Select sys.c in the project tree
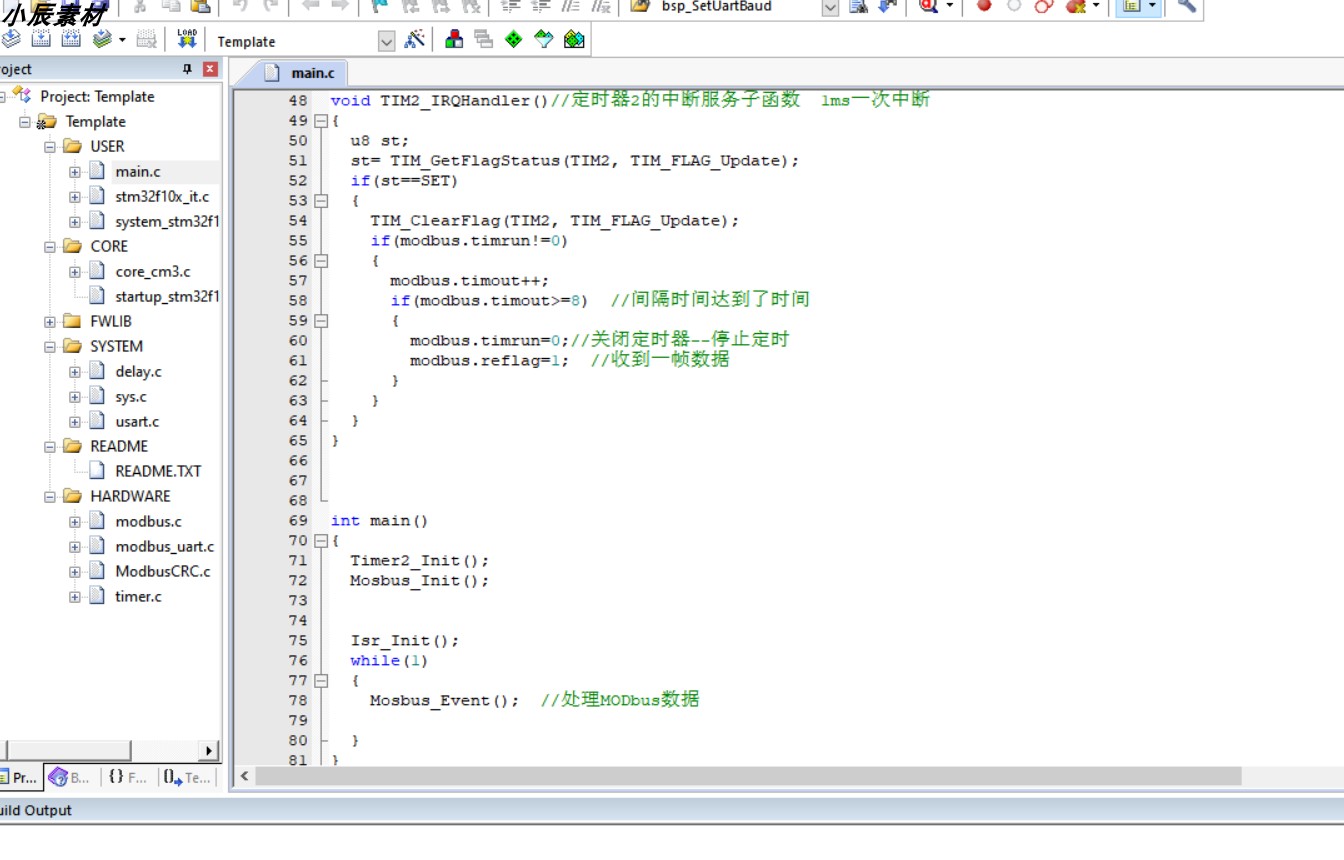Image resolution: width=1344 pixels, height=860 pixels. (131, 397)
